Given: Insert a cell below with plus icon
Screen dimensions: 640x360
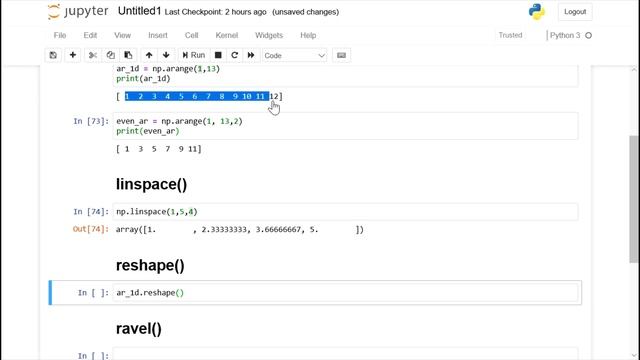Looking at the screenshot, I should (73, 55).
